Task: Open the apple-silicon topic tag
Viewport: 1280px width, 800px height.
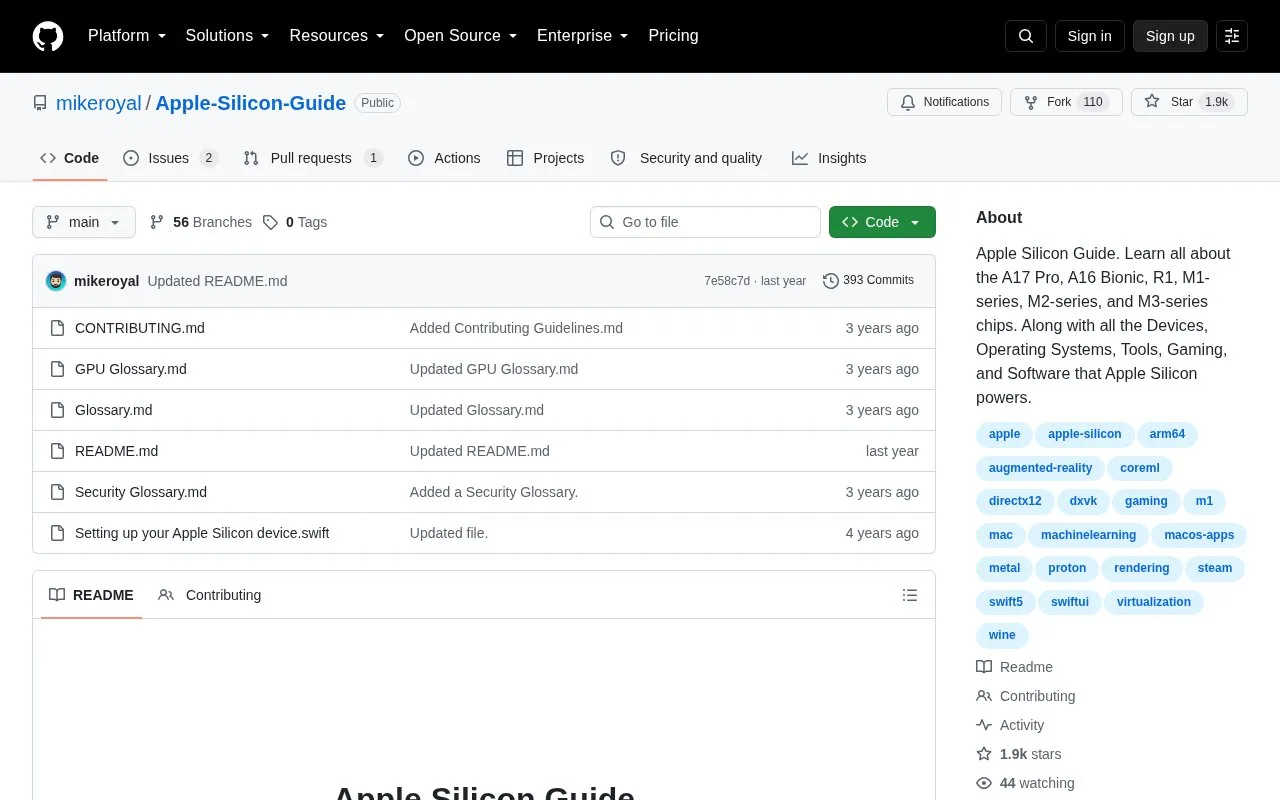Action: (1085, 434)
